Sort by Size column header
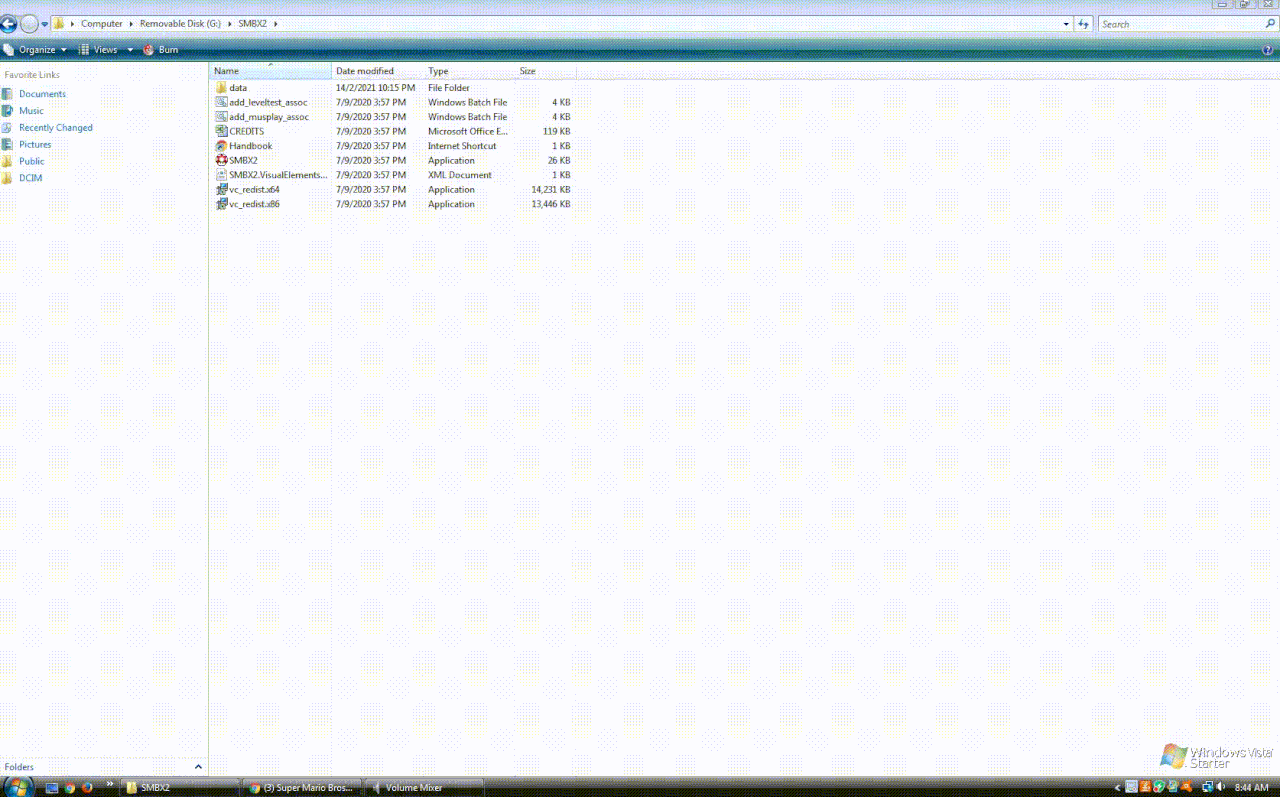 click(545, 71)
